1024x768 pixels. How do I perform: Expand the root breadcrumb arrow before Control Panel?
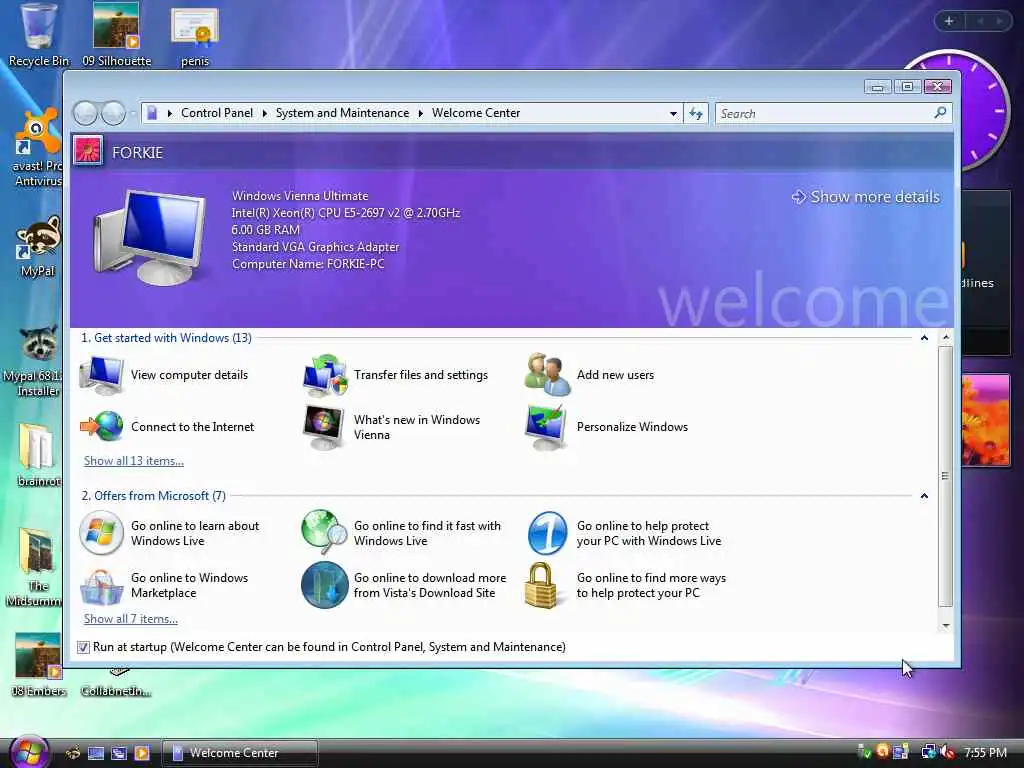pyautogui.click(x=170, y=113)
